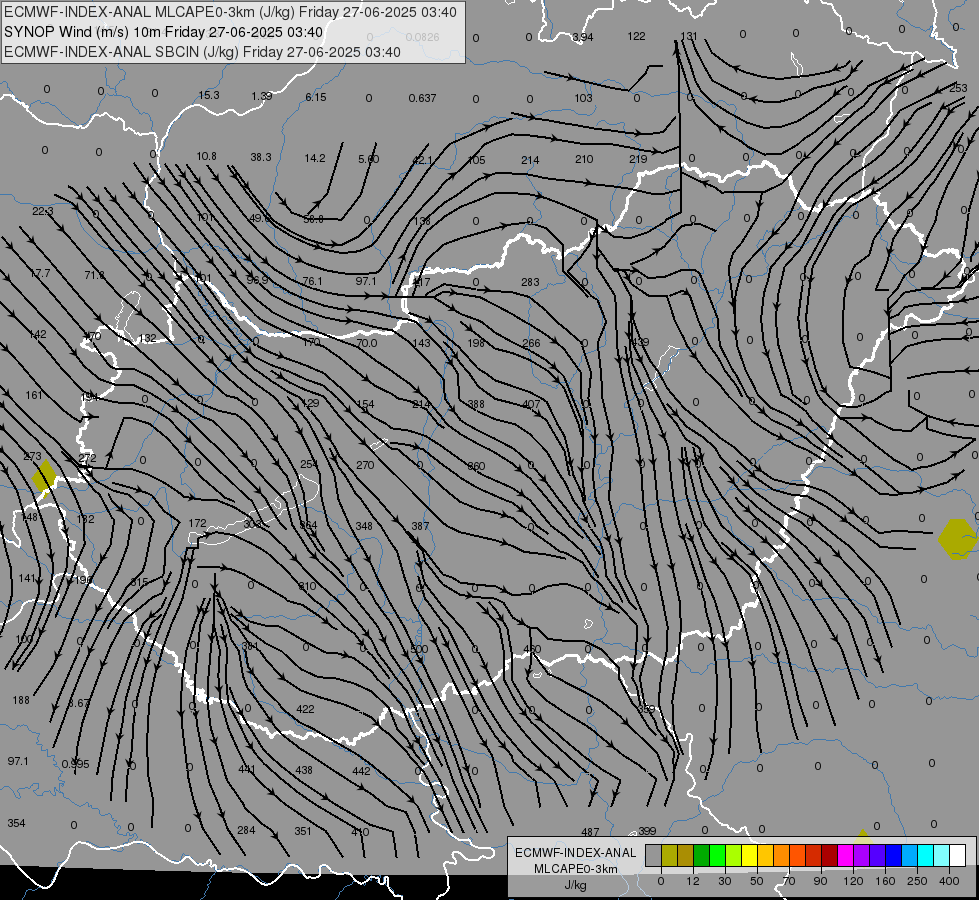Click the map value '10.8'
The width and height of the screenshot is (979, 900).
click(x=206, y=156)
